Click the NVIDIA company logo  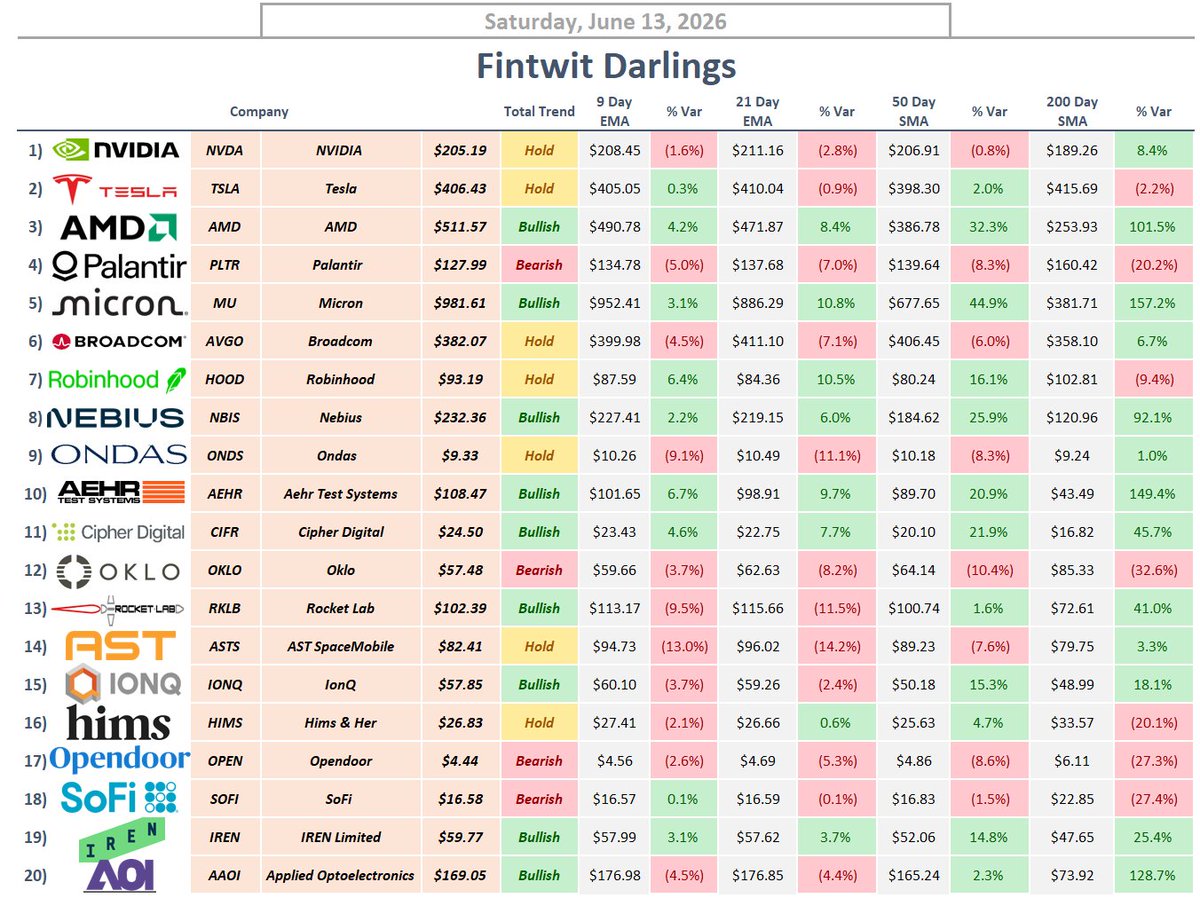click(x=116, y=150)
